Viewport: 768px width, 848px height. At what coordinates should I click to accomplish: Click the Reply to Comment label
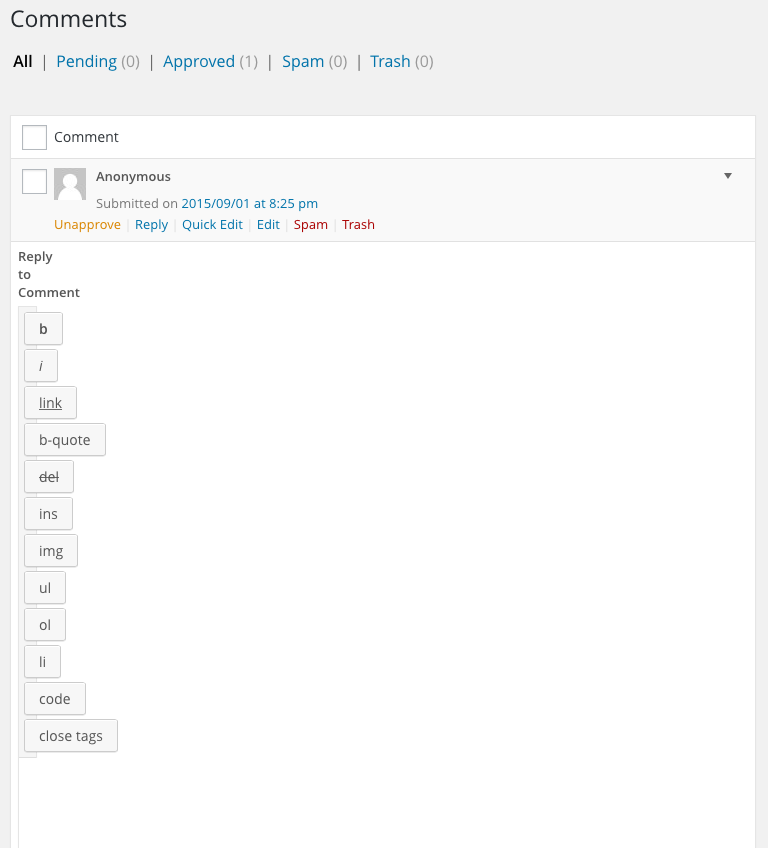point(49,274)
